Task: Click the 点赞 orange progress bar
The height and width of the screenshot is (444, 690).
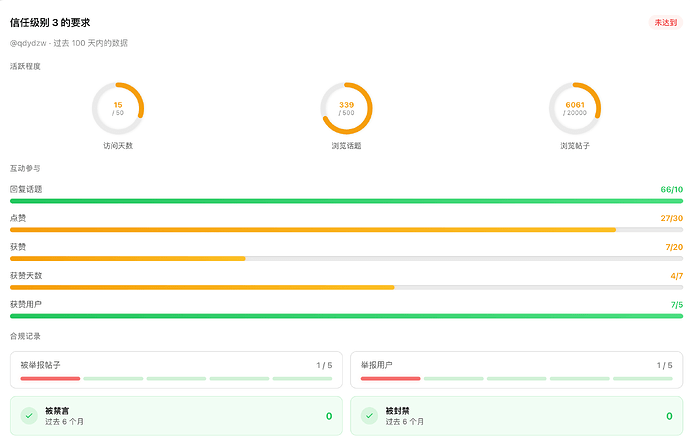Action: point(346,230)
